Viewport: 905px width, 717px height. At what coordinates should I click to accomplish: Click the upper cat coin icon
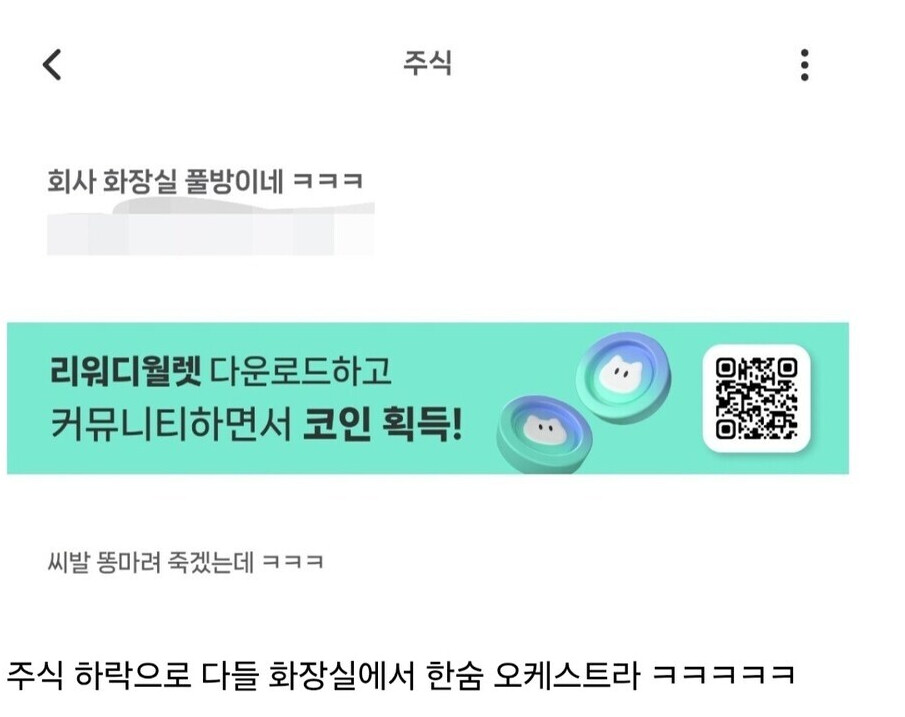coord(624,375)
